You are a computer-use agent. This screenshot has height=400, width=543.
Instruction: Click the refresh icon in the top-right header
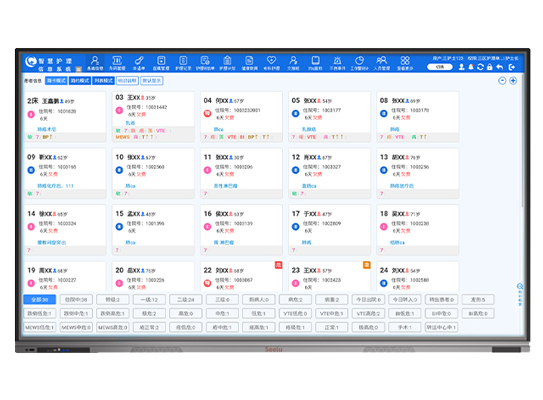coord(480,67)
